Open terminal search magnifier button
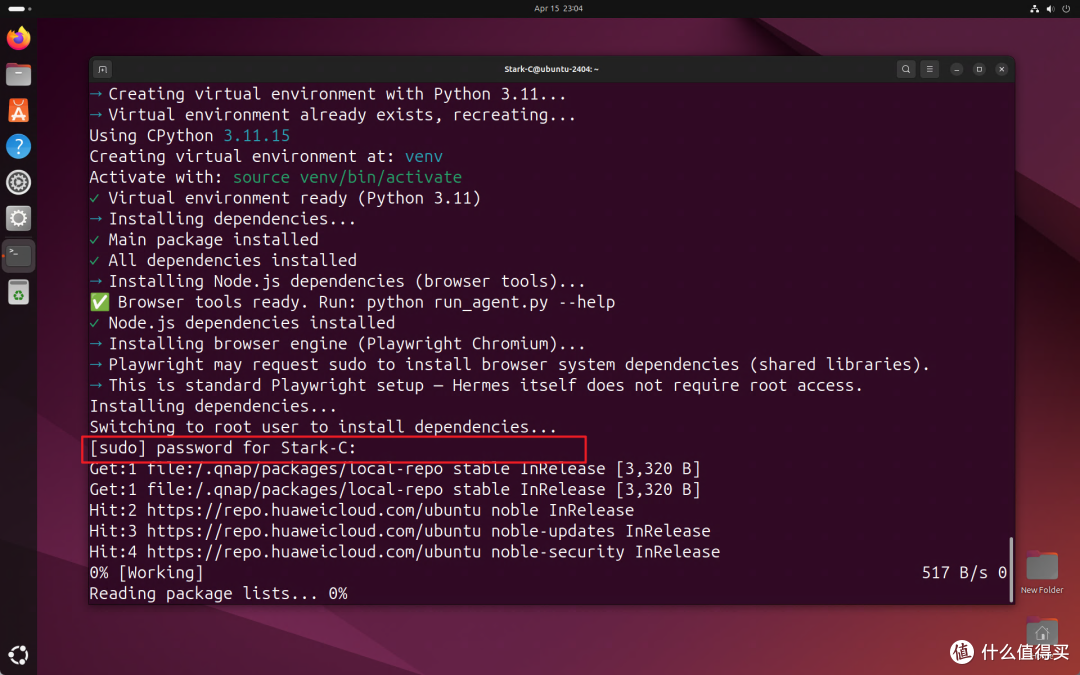The height and width of the screenshot is (675, 1080). (x=906, y=69)
